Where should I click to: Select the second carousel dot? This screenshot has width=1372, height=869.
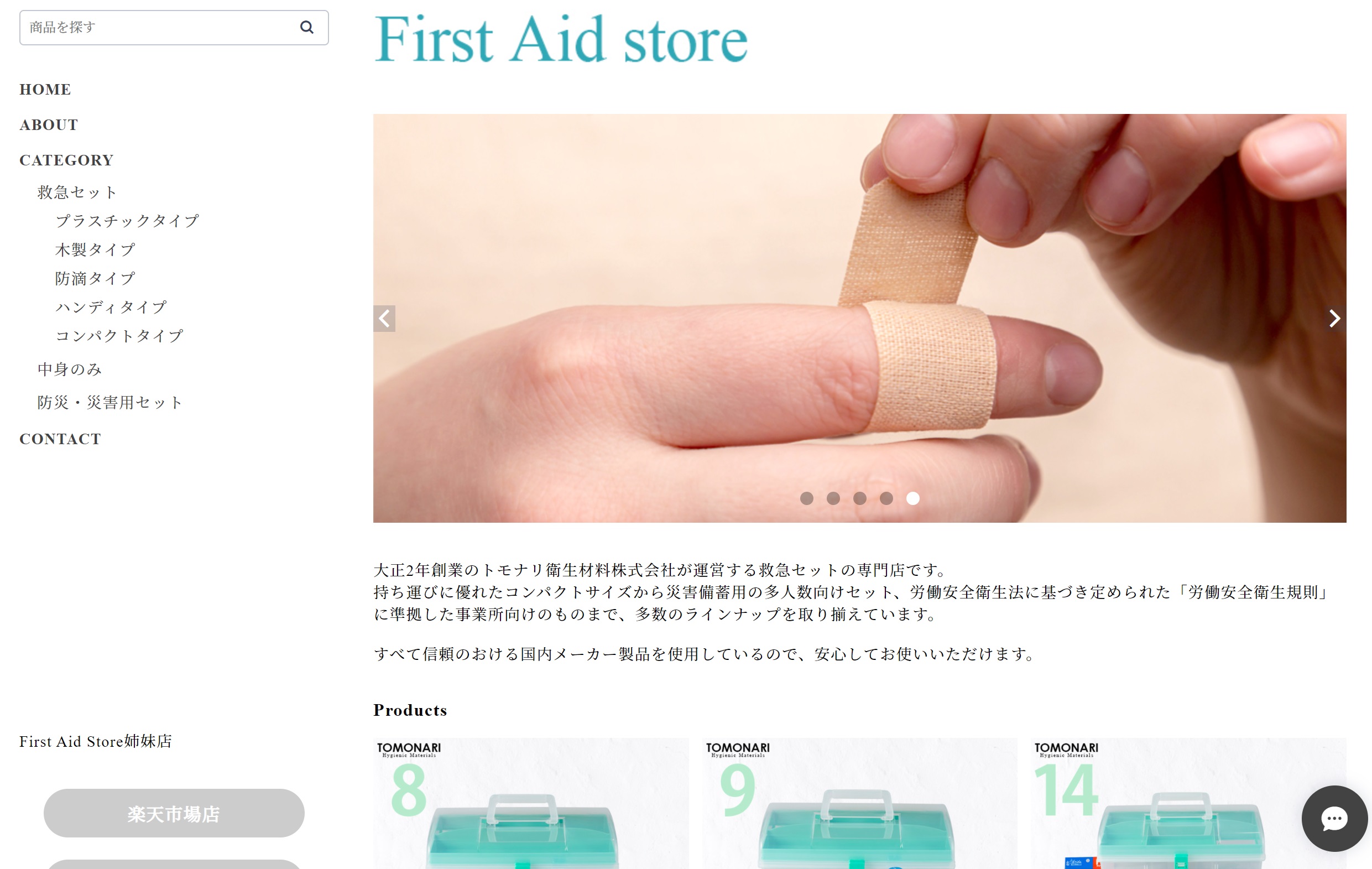(x=833, y=498)
